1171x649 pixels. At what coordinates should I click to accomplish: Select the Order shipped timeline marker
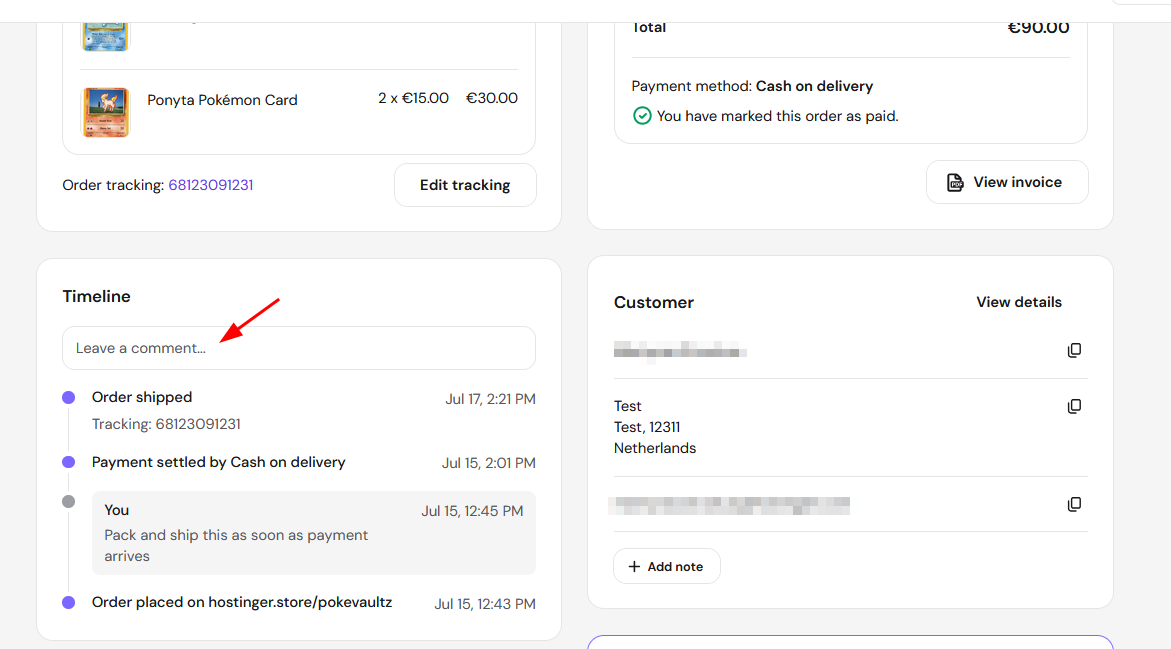[69, 397]
